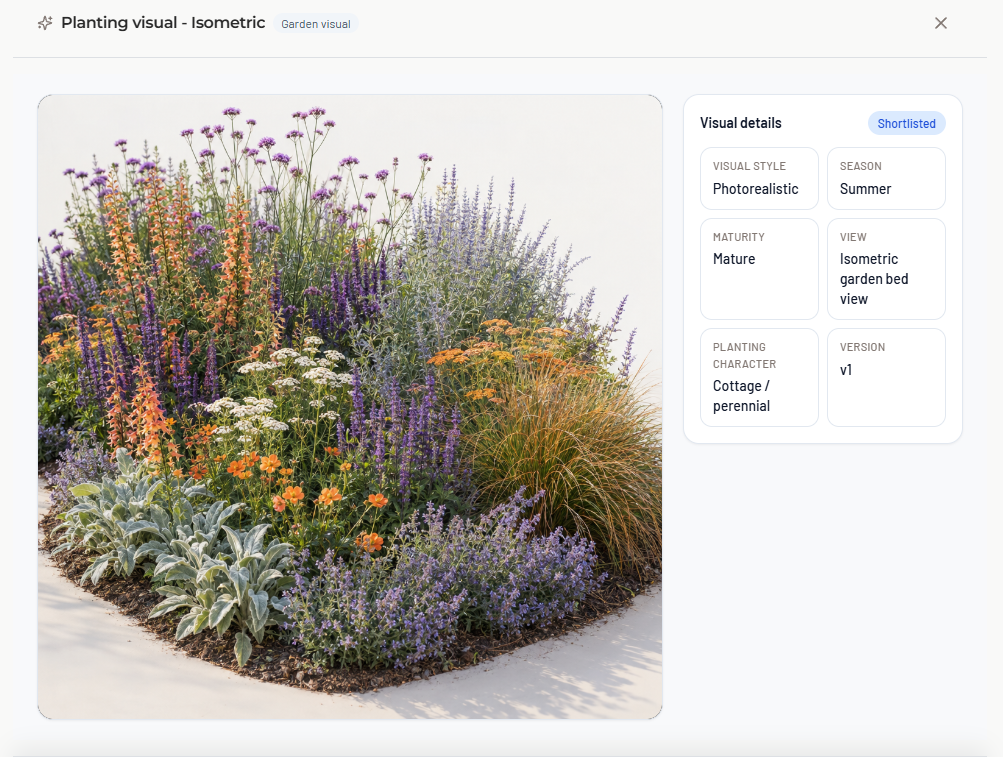1003x757 pixels.
Task: Click the sparkle icon beside the title
Action: (x=45, y=23)
